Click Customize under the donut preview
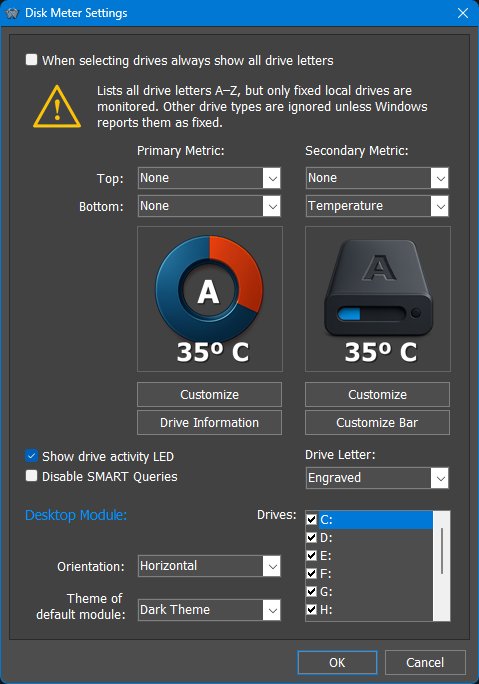 coord(209,394)
